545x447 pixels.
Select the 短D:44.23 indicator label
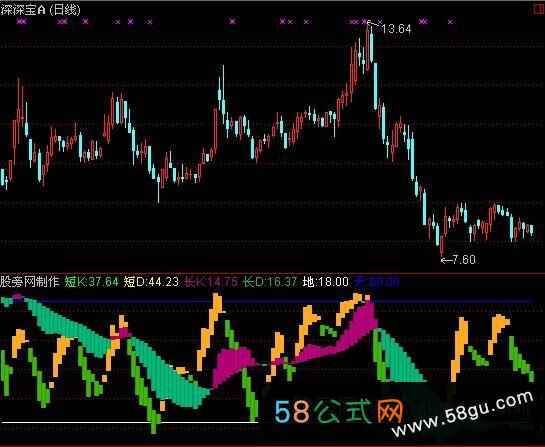[151, 282]
